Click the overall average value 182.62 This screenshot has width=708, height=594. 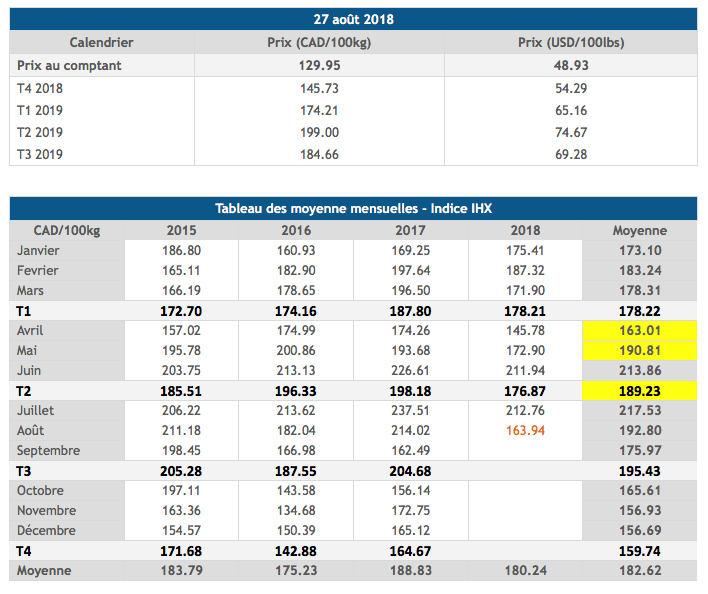tap(639, 570)
